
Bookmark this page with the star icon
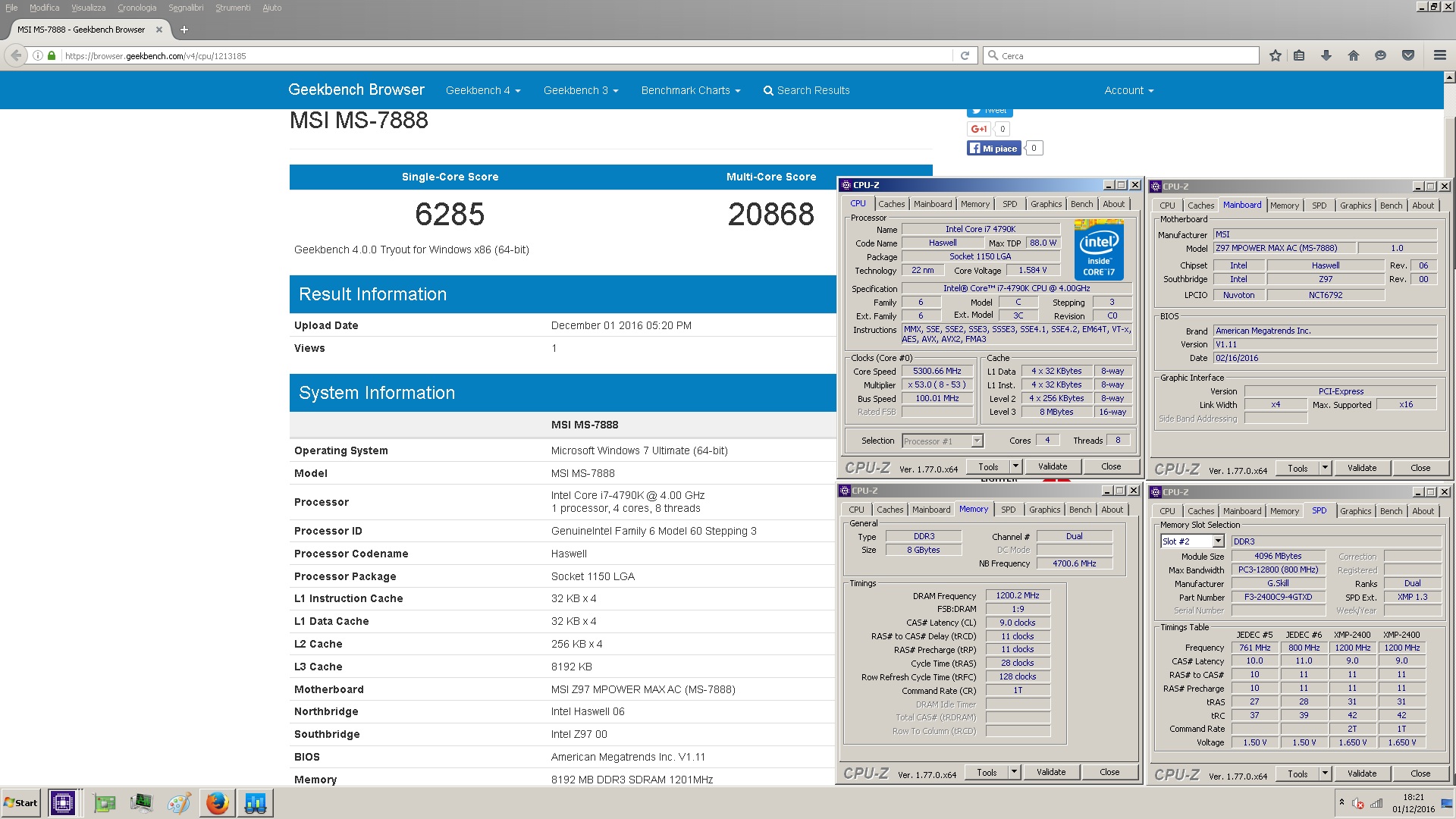click(x=1276, y=55)
